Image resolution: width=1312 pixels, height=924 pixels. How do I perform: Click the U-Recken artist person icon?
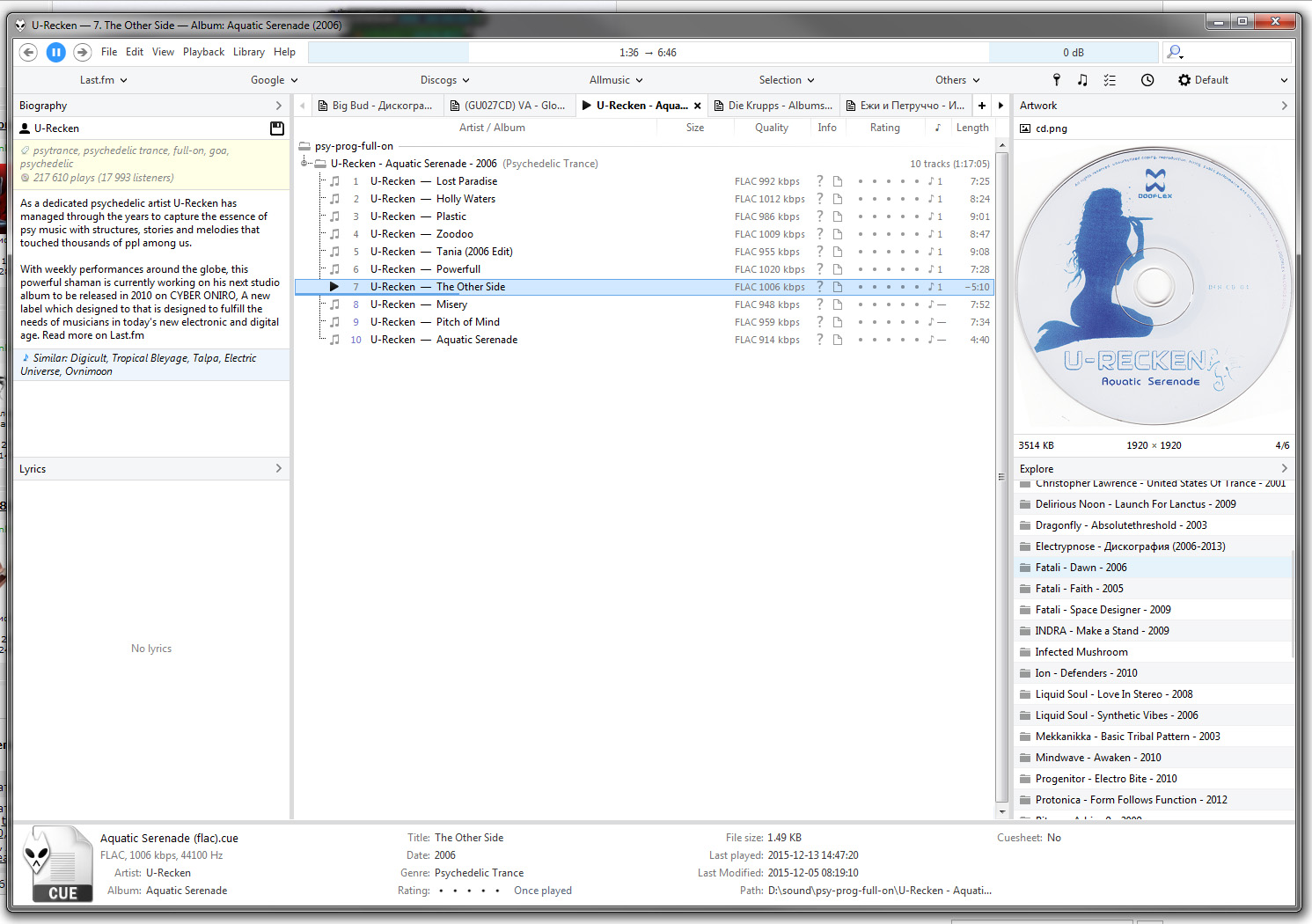tap(25, 128)
